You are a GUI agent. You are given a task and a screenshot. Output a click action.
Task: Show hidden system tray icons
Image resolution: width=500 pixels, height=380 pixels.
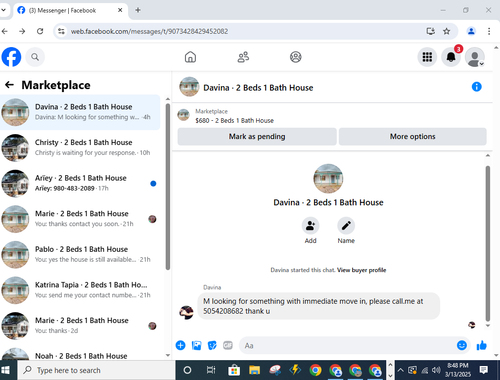pyautogui.click(x=401, y=370)
